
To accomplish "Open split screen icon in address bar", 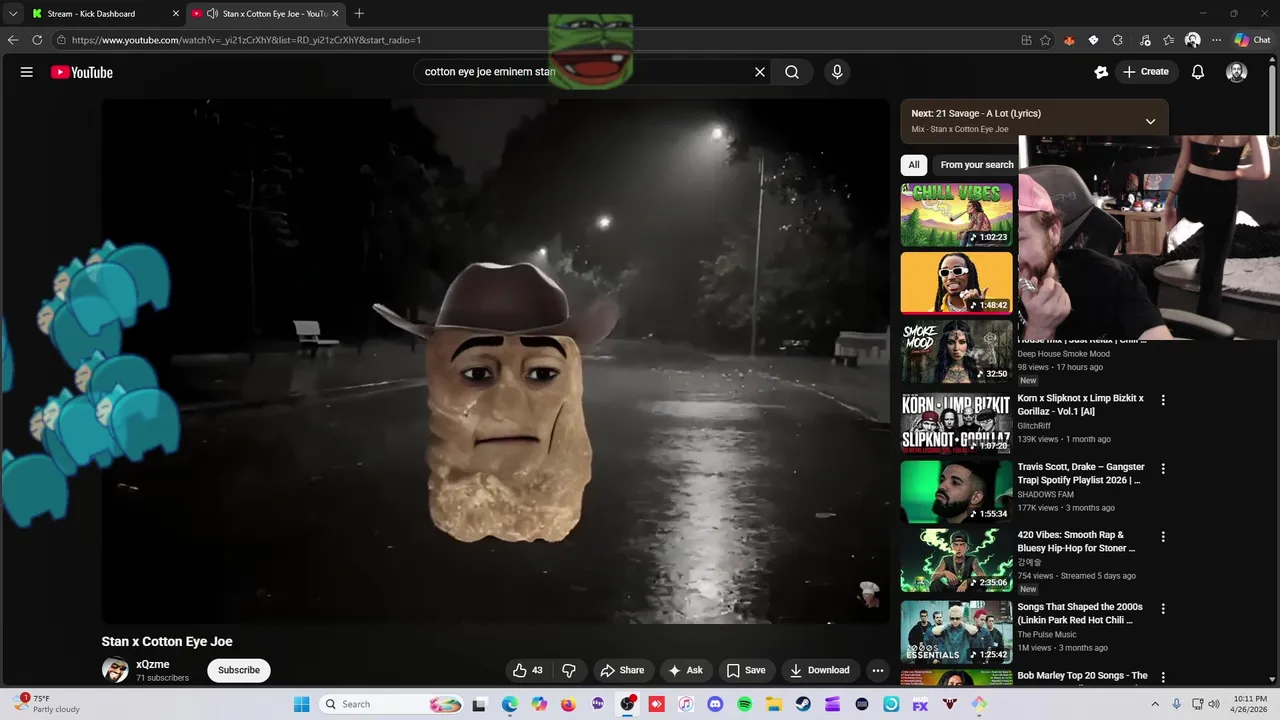I will pos(1026,40).
